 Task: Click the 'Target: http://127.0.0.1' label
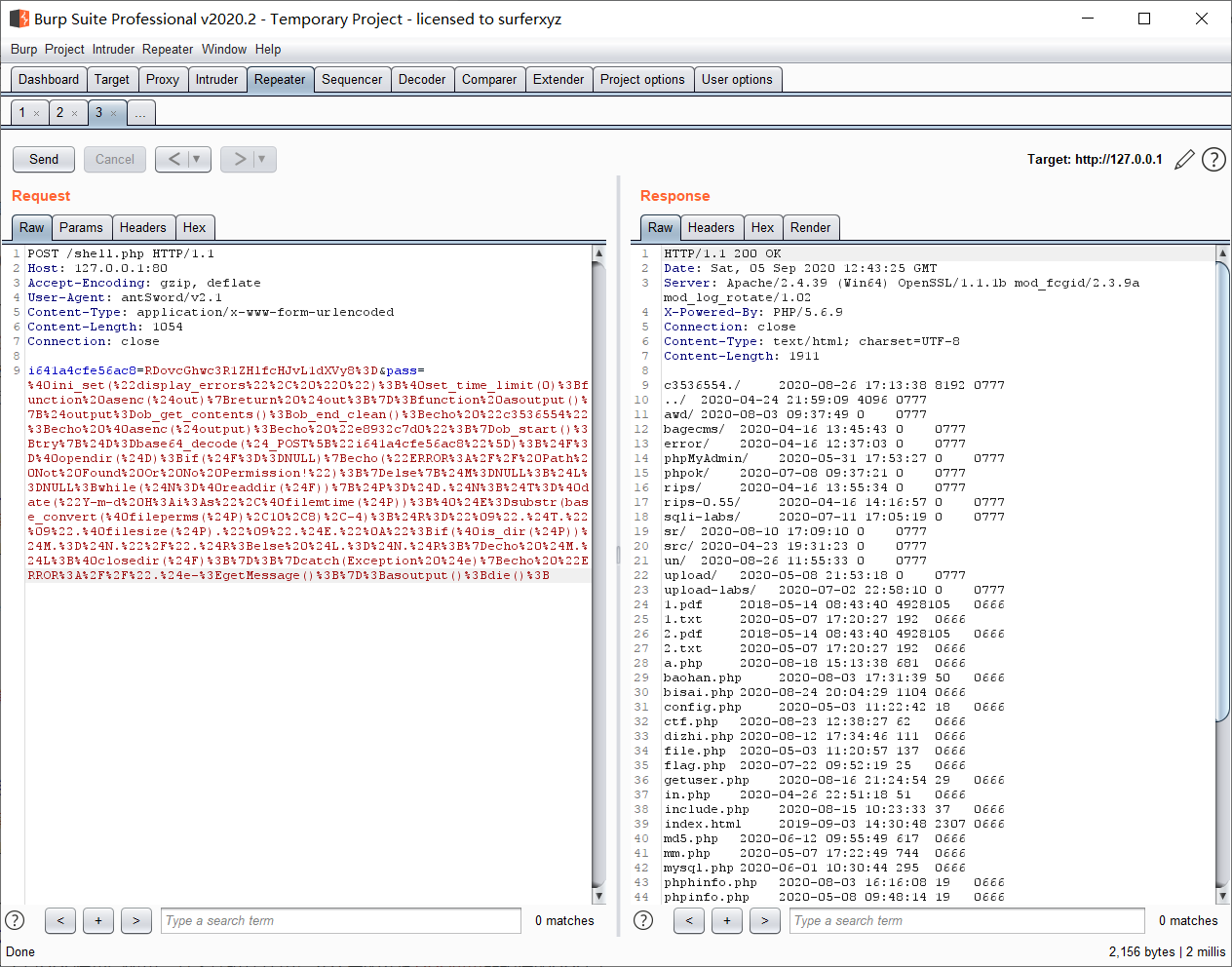tap(1095, 160)
